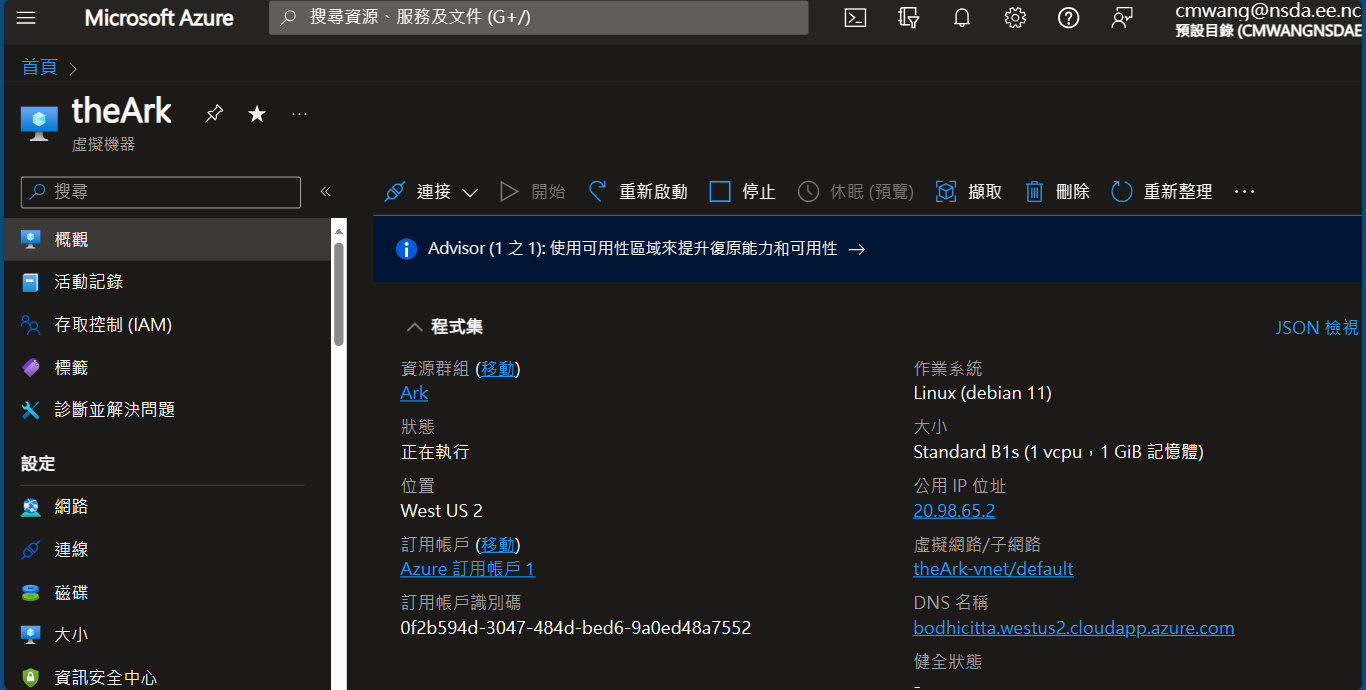
Task: Click the Microsoft Azure logo text
Action: (159, 18)
